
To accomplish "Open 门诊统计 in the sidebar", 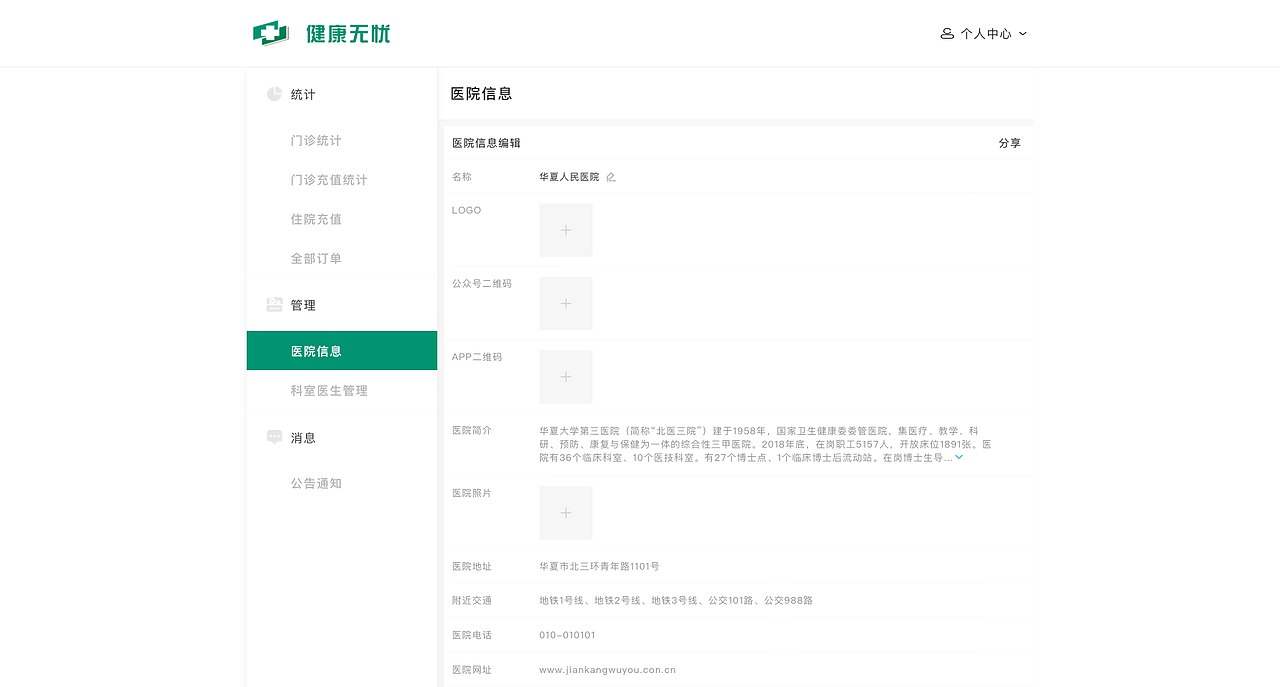I will click(315, 140).
